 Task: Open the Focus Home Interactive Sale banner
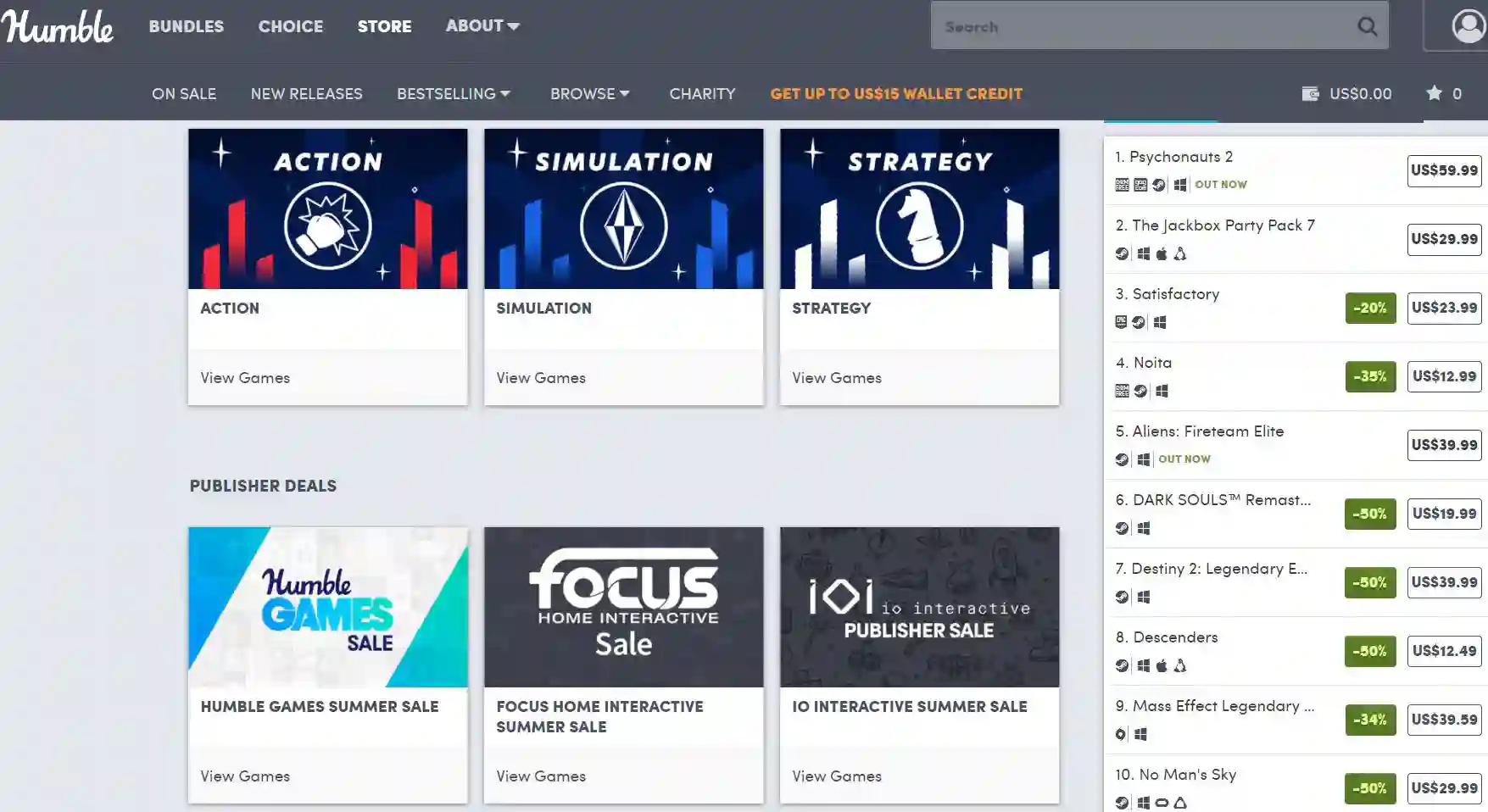[x=624, y=607]
